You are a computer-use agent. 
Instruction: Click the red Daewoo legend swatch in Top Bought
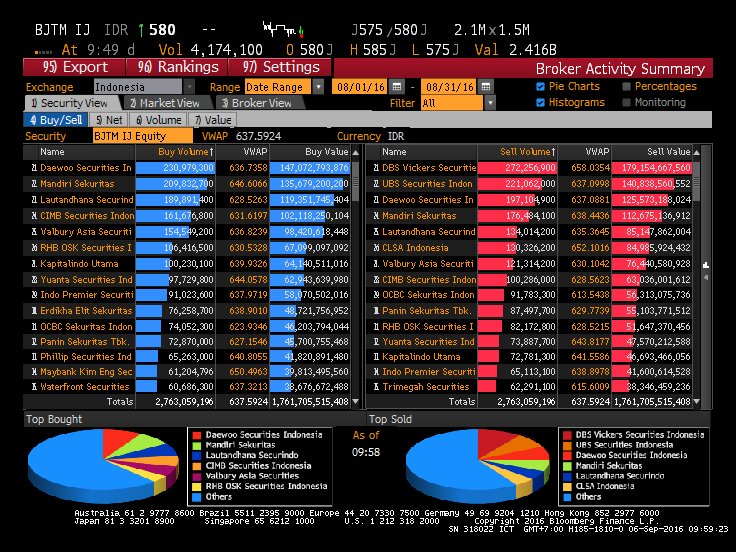point(196,435)
